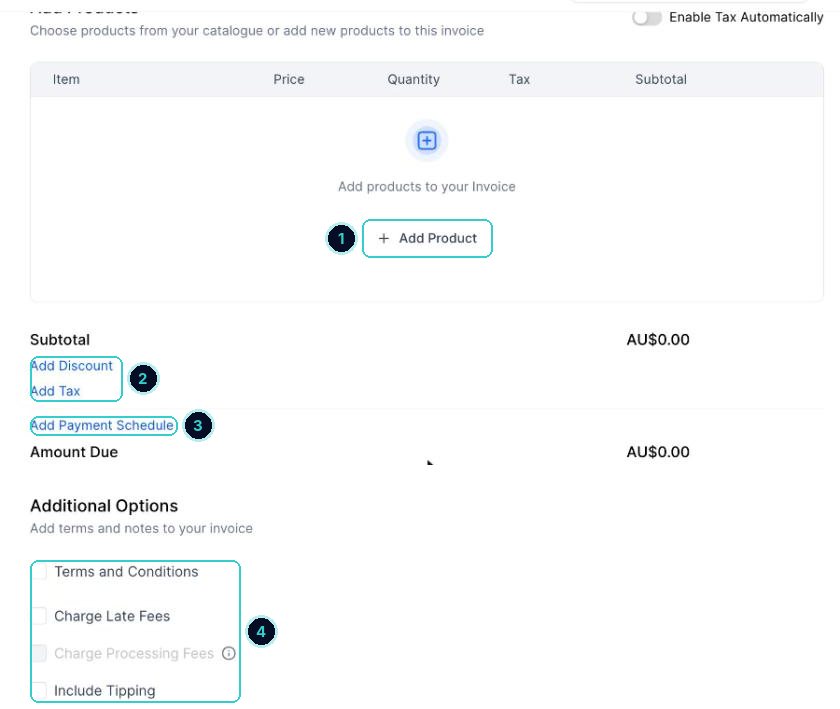The image size is (840, 709).
Task: Click 'Add products to your Invoice' text
Action: click(x=426, y=186)
